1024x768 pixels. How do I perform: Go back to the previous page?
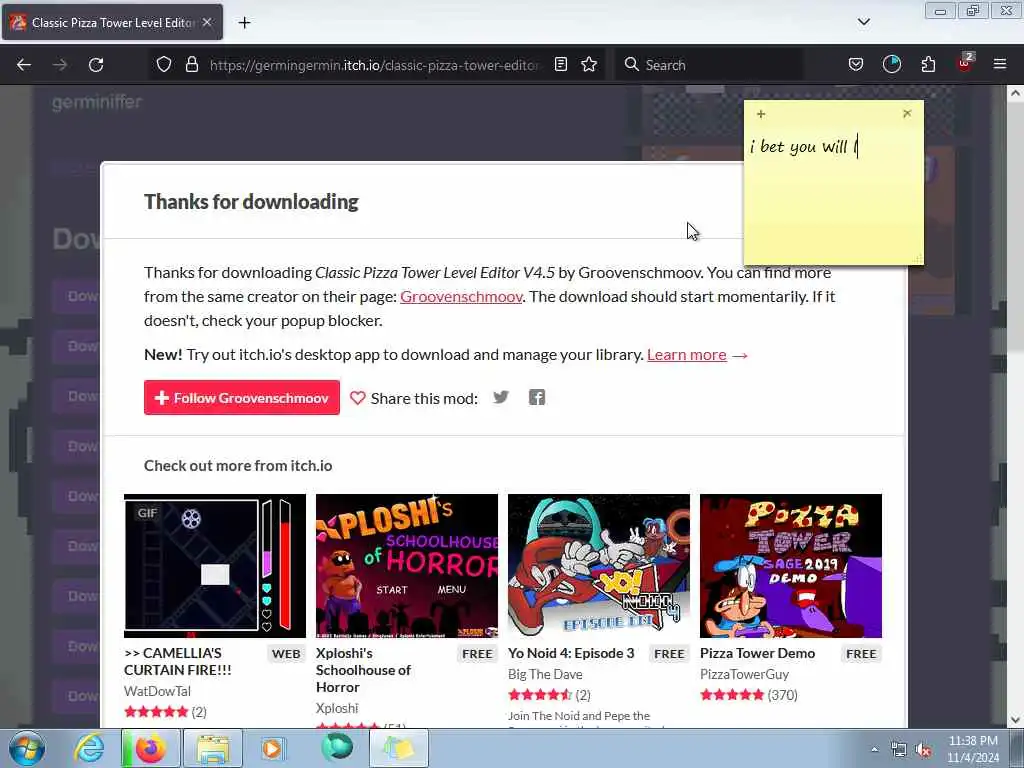(24, 65)
